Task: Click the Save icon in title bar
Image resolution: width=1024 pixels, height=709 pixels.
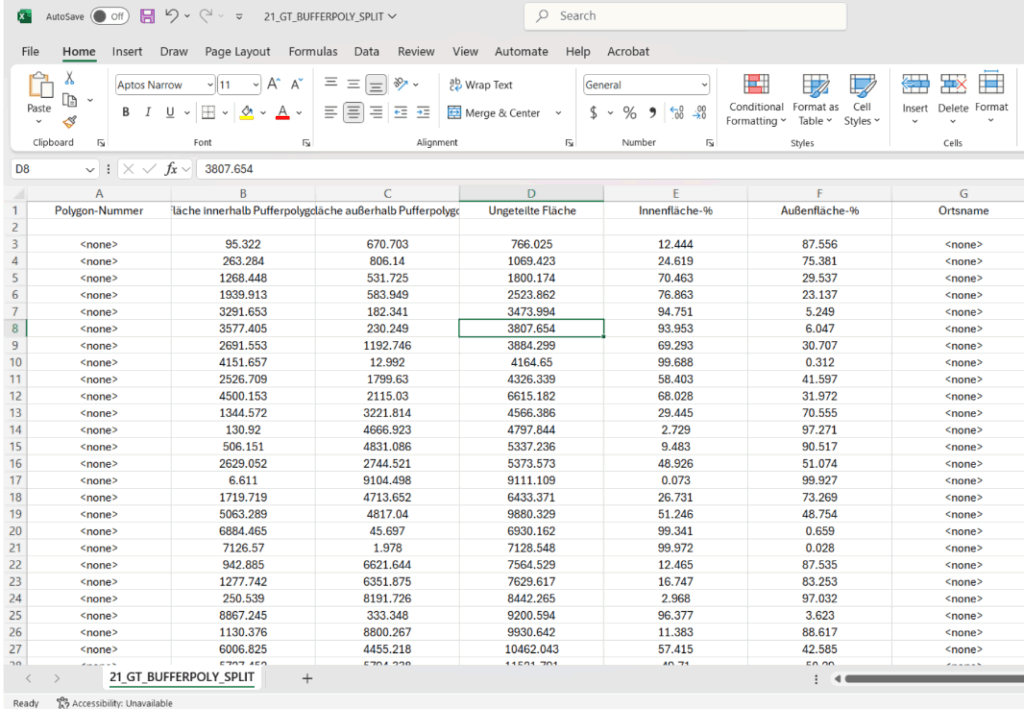Action: pos(147,16)
